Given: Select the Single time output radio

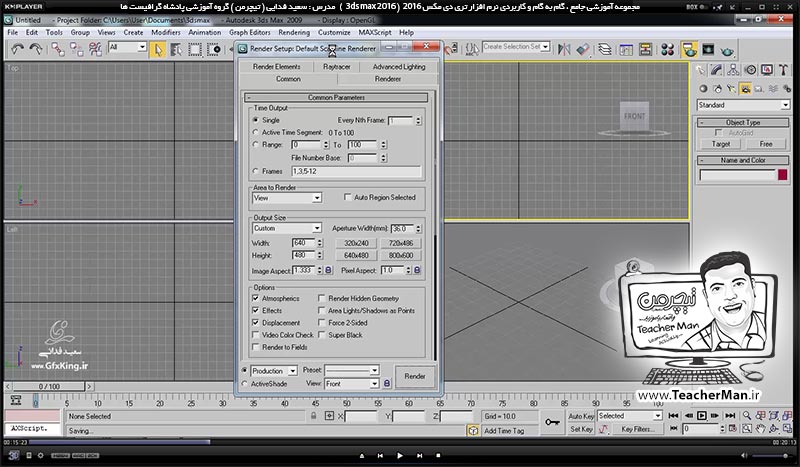Looking at the screenshot, I should click(x=256, y=120).
